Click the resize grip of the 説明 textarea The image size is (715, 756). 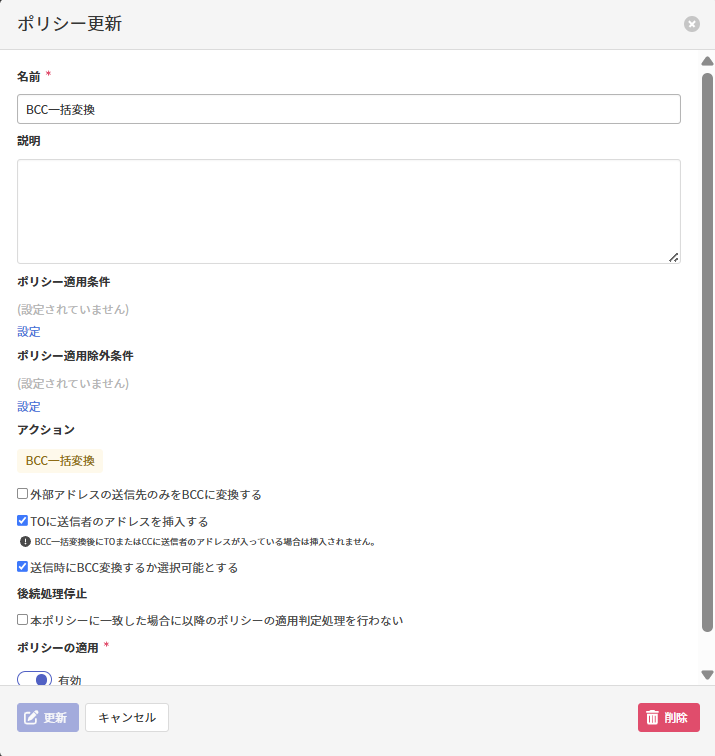tap(674, 257)
